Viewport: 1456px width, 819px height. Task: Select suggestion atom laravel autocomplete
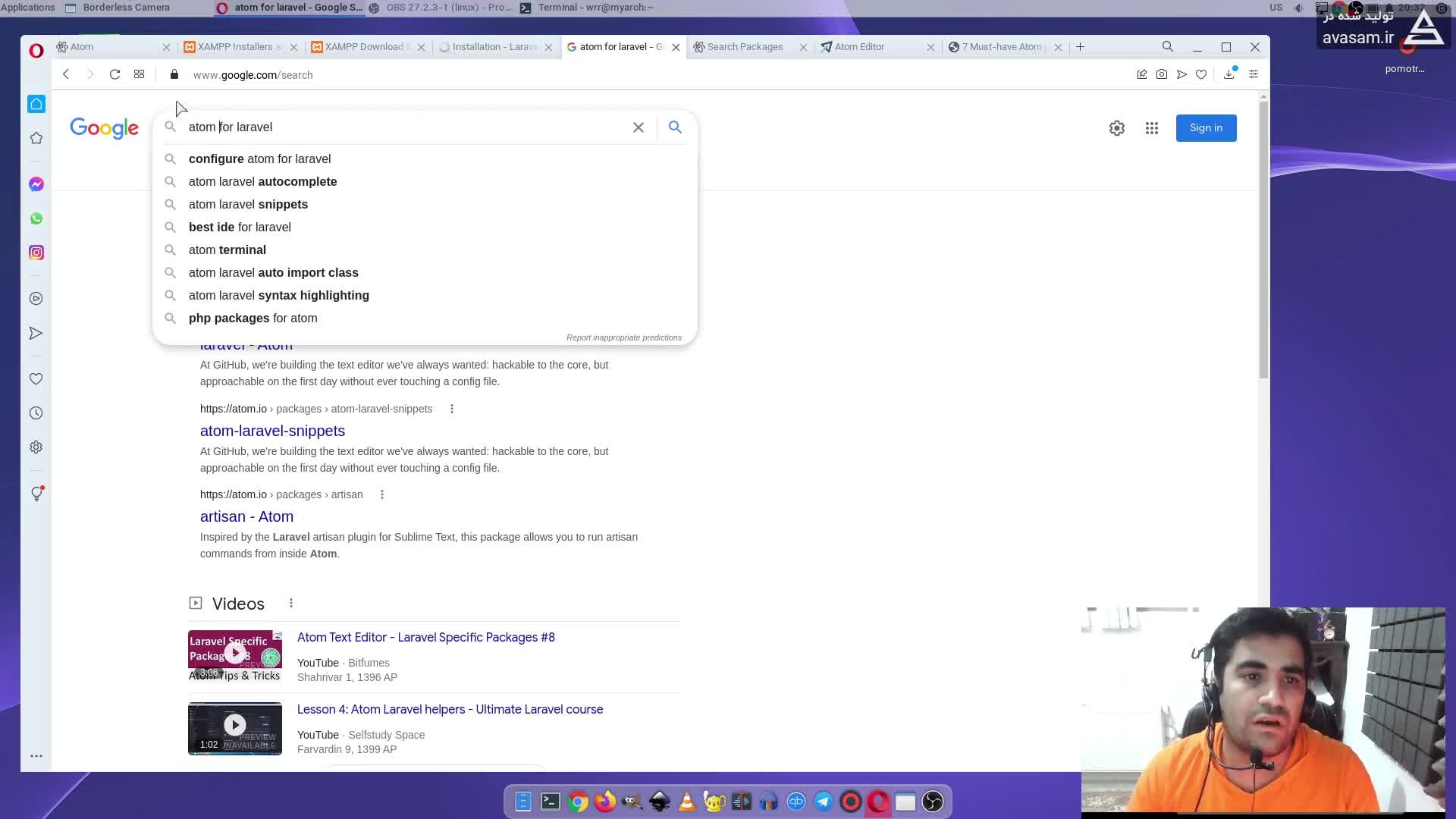pyautogui.click(x=262, y=182)
